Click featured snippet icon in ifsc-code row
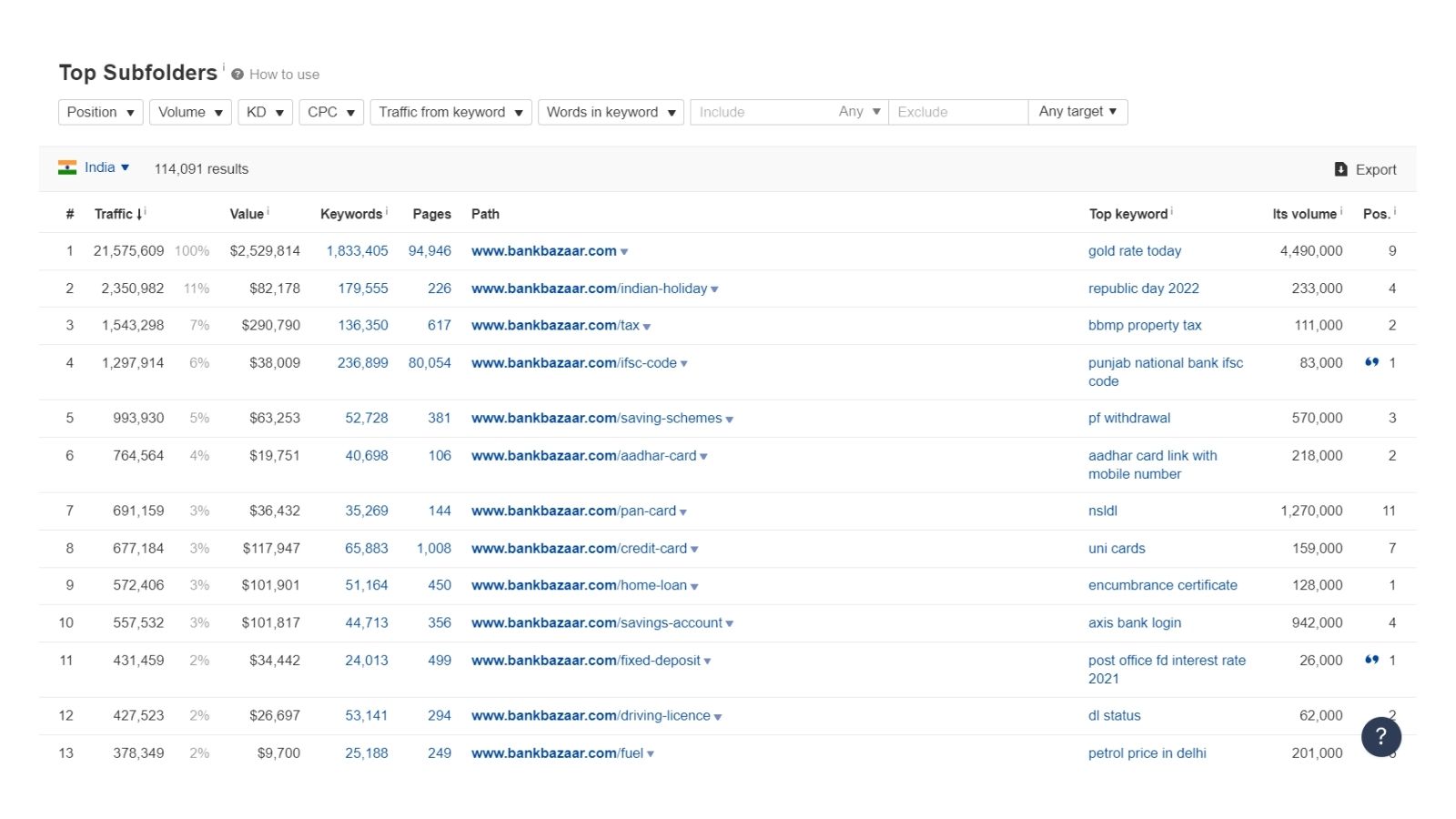Screen dimensions: 1456x819 (x=1371, y=362)
